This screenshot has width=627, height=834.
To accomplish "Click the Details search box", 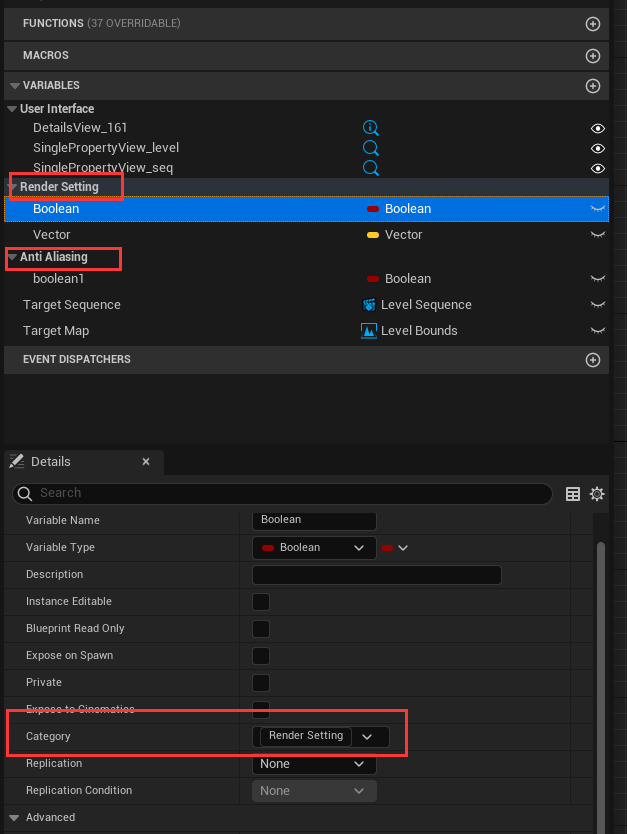I will (x=290, y=493).
